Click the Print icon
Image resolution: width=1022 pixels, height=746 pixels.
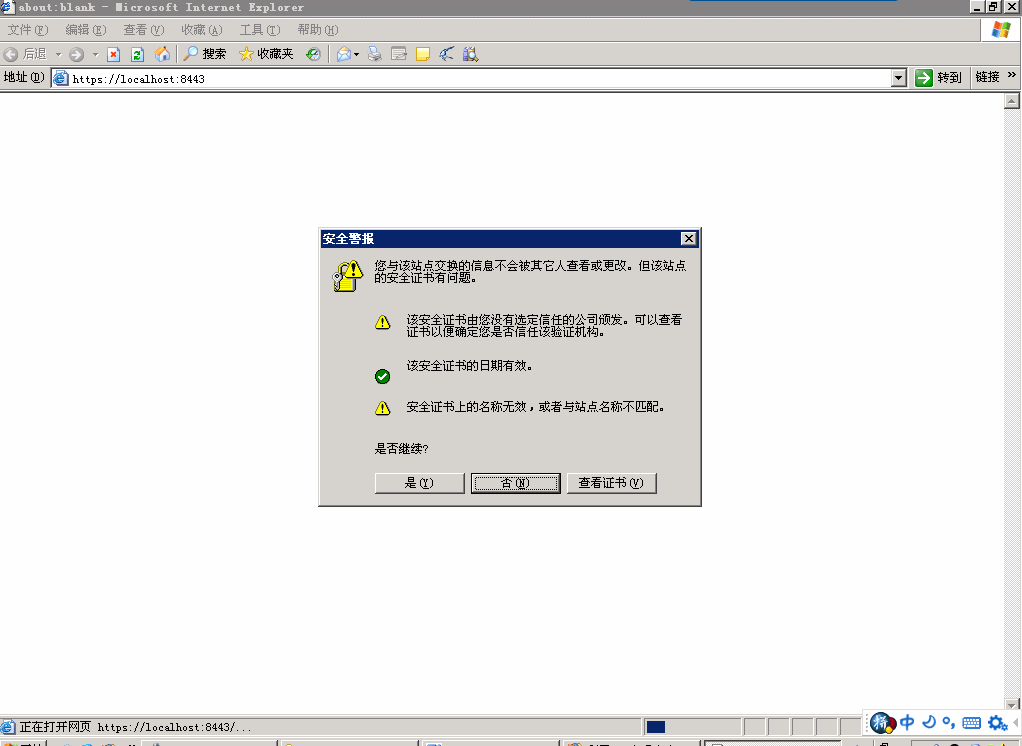375,54
